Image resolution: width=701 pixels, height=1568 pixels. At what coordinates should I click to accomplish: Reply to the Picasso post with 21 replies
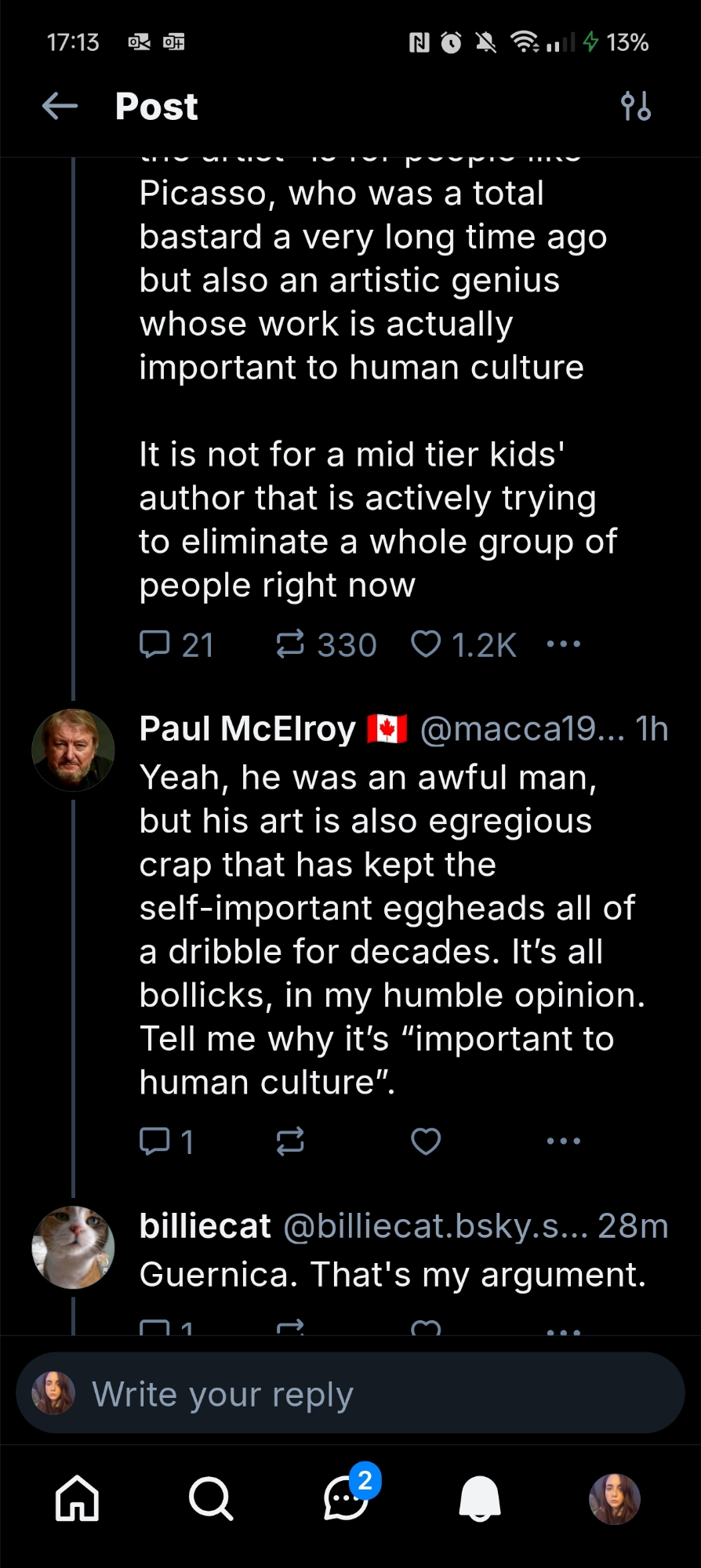pos(155,644)
